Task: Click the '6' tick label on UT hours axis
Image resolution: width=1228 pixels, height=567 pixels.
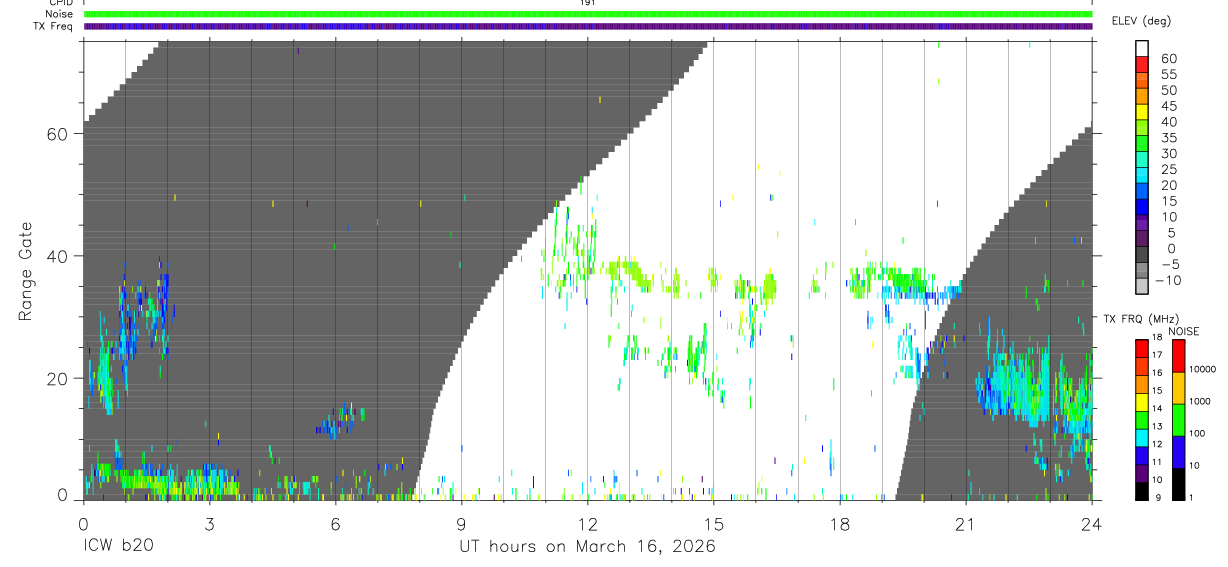Action: tap(335, 524)
